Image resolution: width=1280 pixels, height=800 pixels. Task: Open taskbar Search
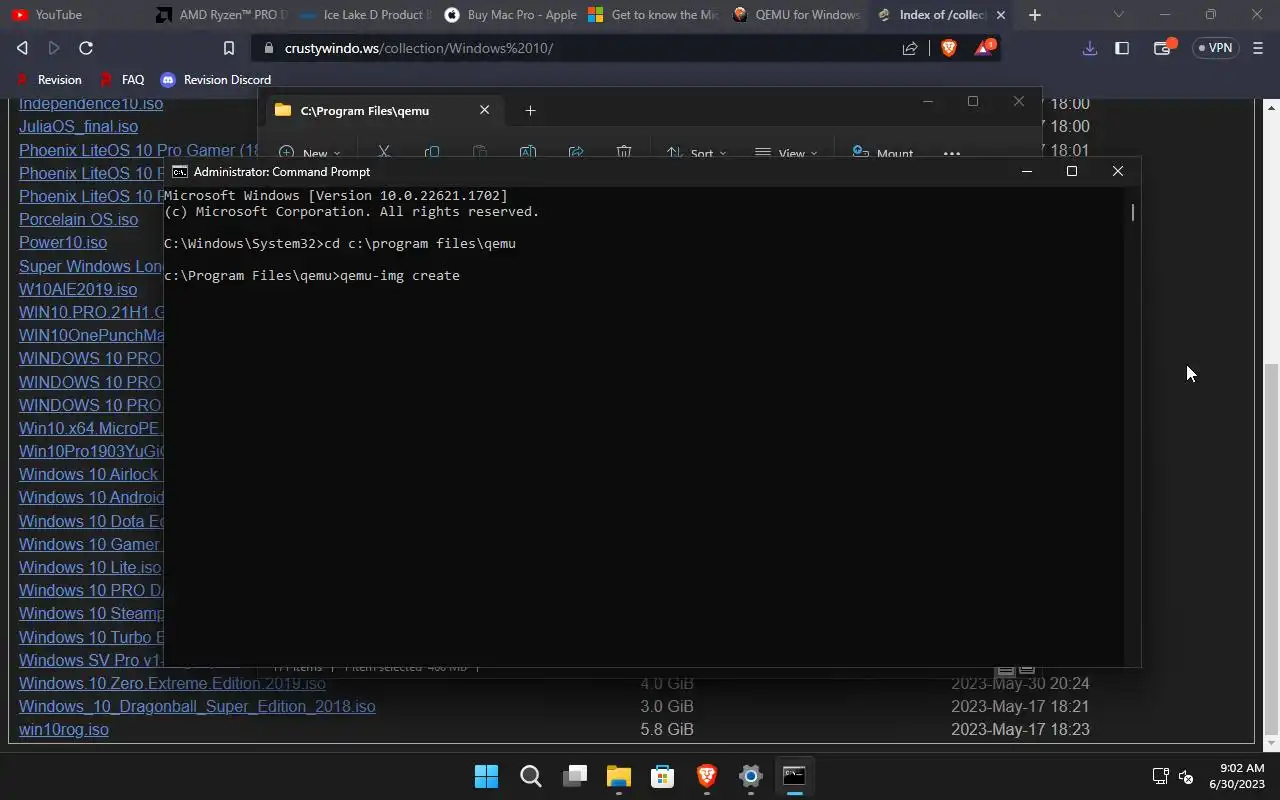coord(531,776)
